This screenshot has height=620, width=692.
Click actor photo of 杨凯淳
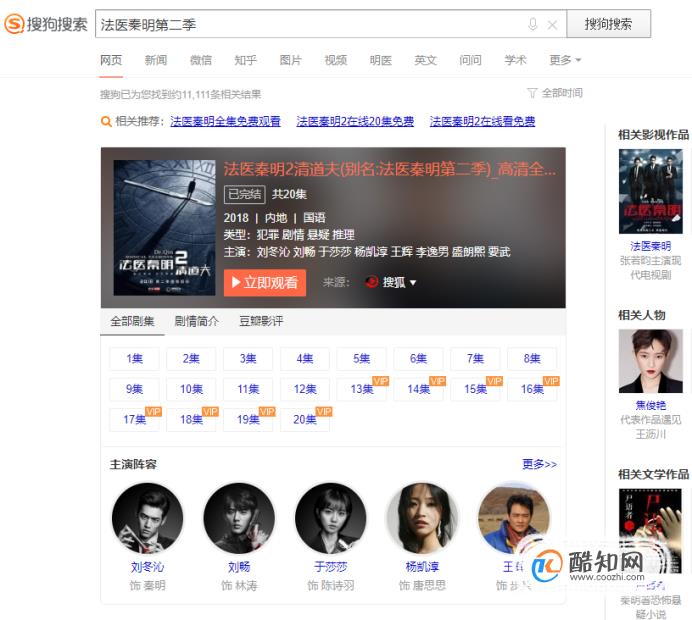(422, 518)
